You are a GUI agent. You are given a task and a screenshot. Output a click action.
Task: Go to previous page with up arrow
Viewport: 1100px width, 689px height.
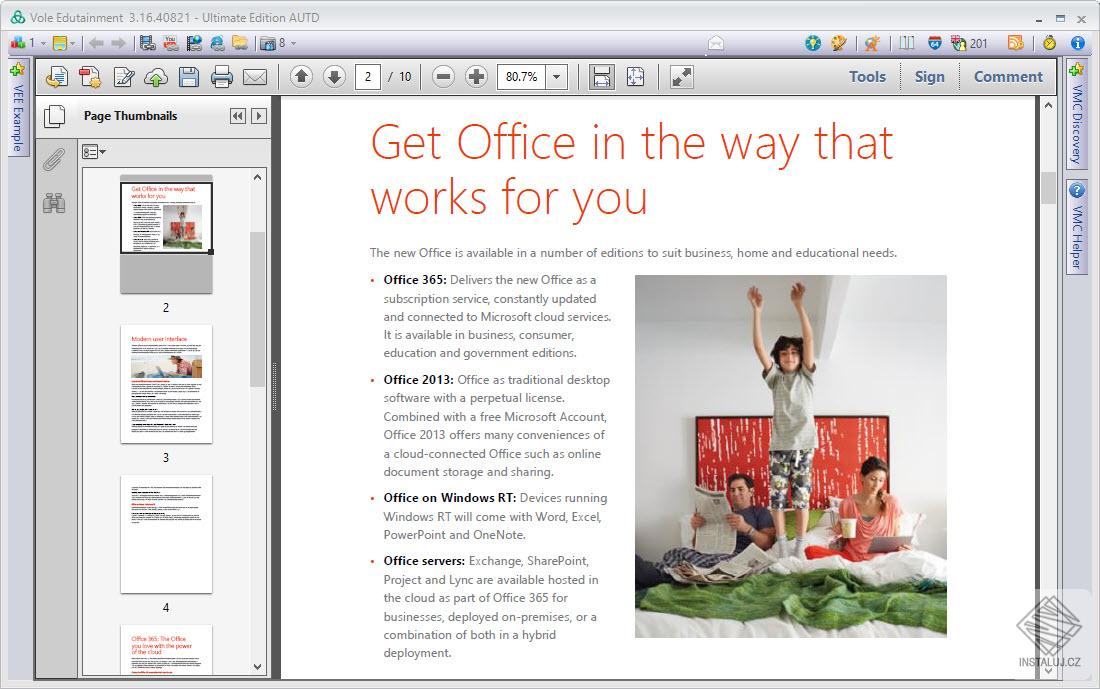302,76
